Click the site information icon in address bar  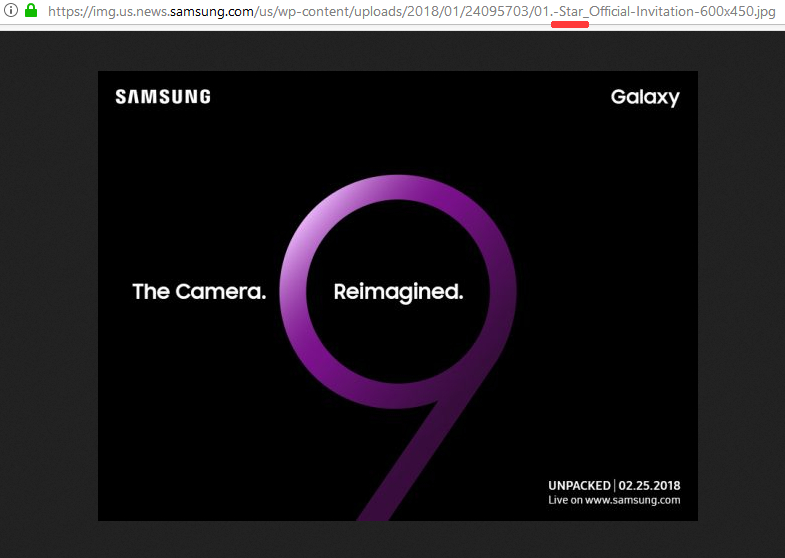(x=11, y=10)
